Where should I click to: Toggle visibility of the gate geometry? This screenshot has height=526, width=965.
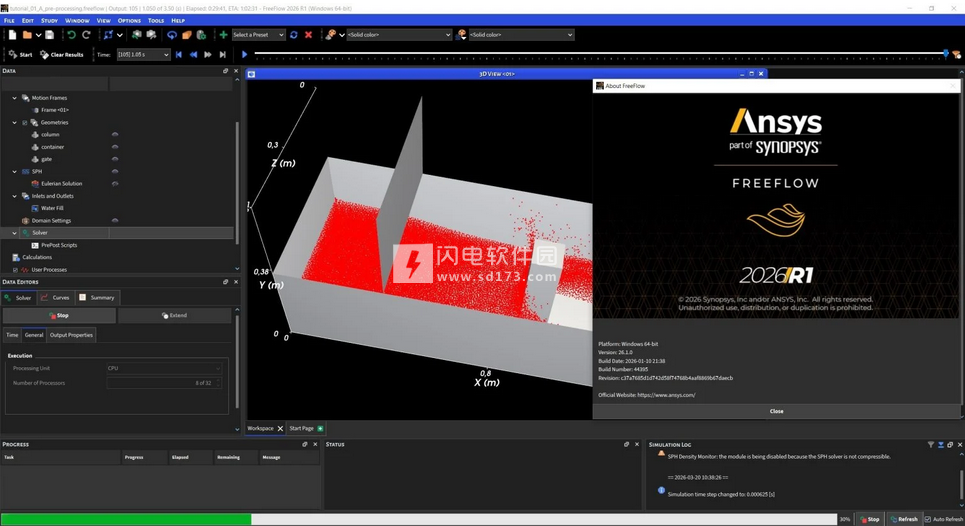coord(115,159)
